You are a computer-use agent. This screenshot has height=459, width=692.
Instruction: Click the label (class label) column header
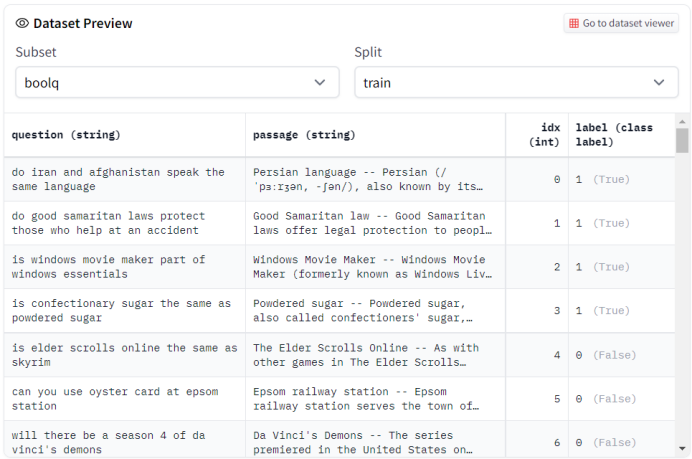tap(613, 135)
